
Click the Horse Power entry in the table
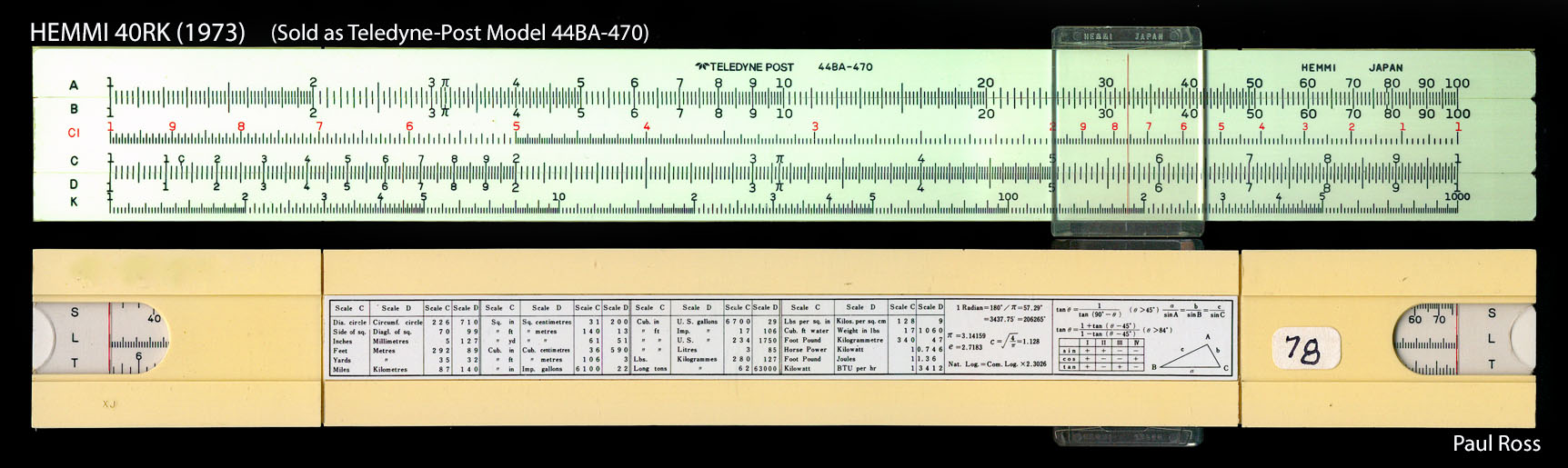[803, 350]
